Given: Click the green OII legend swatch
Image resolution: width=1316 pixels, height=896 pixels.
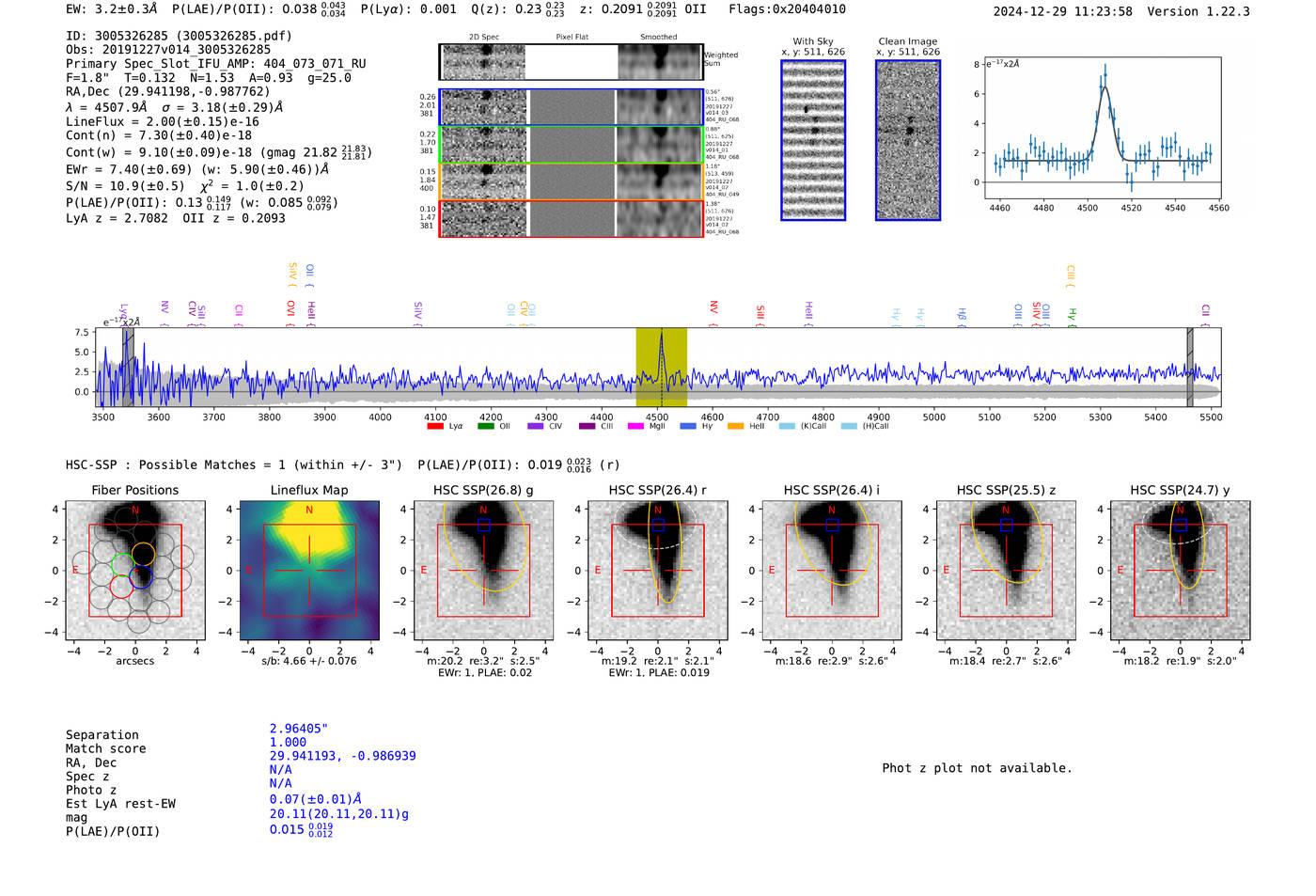Looking at the screenshot, I should tap(485, 426).
